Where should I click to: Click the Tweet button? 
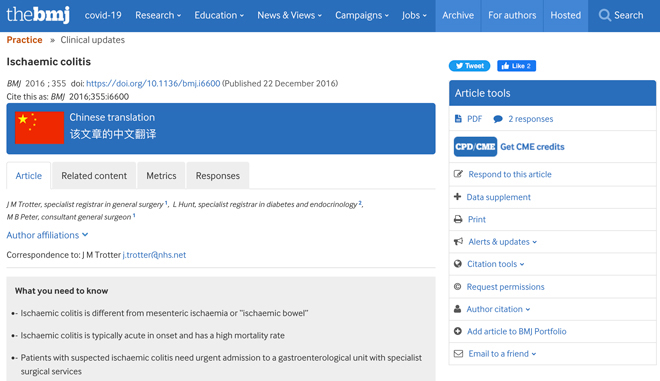(x=469, y=66)
